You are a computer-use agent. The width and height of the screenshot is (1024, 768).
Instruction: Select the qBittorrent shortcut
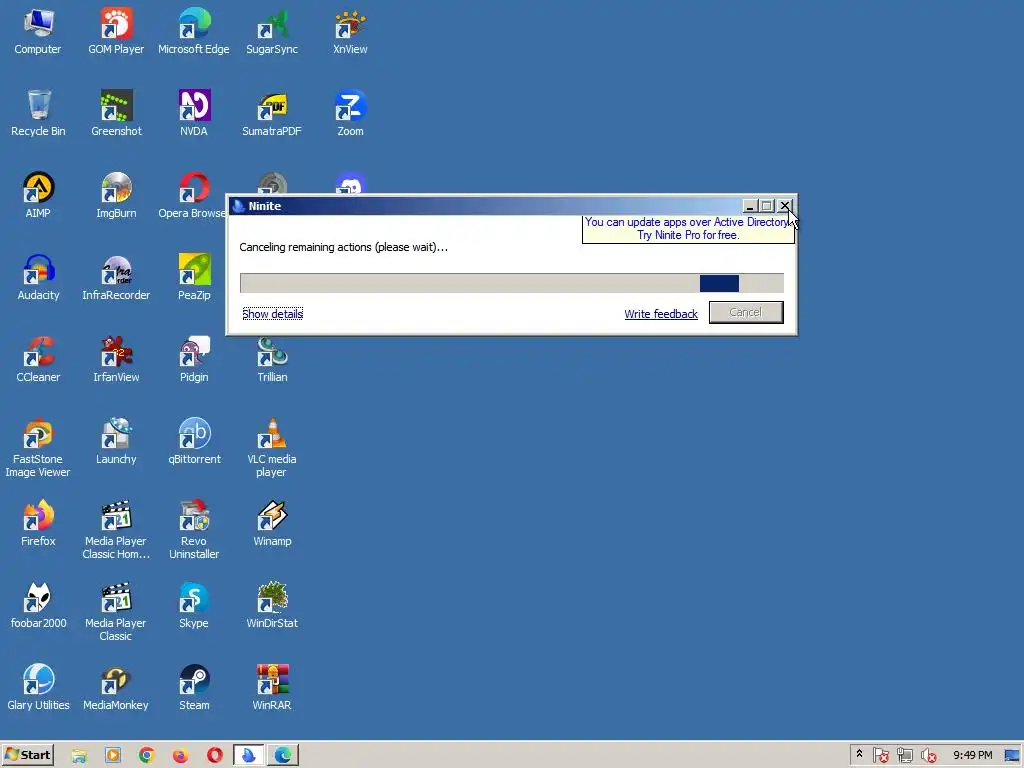194,441
